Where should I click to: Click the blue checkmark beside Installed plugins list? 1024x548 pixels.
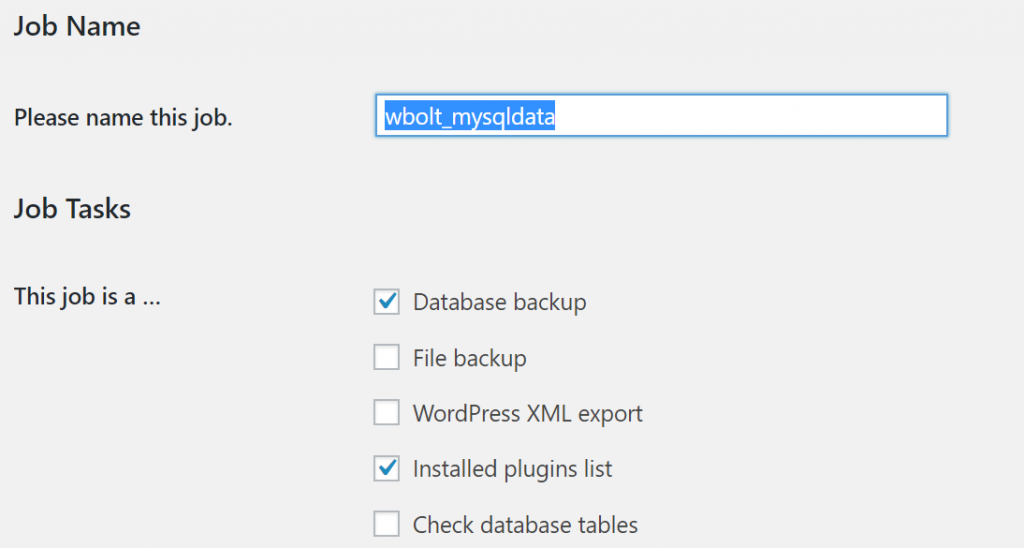tap(386, 468)
